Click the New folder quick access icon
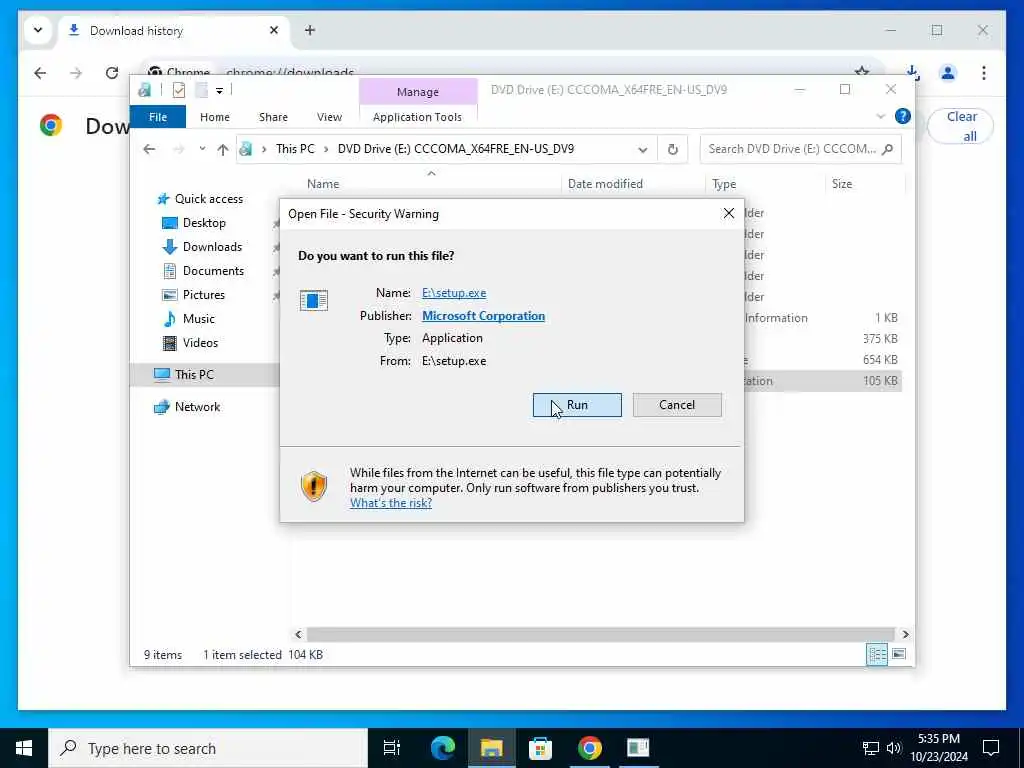The width and height of the screenshot is (1024, 768). pyautogui.click(x=201, y=90)
